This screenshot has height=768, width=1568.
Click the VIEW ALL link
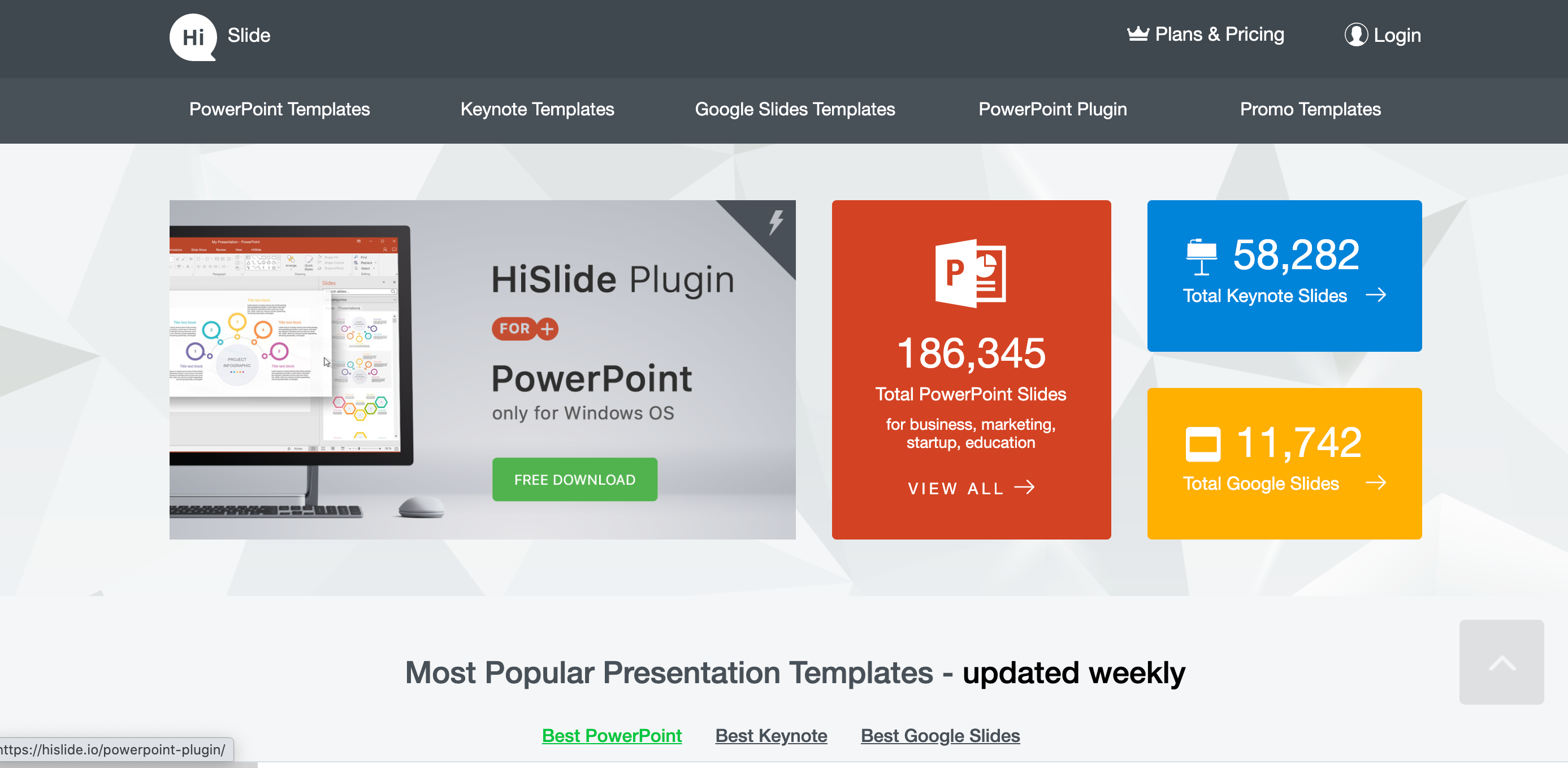coord(971,488)
